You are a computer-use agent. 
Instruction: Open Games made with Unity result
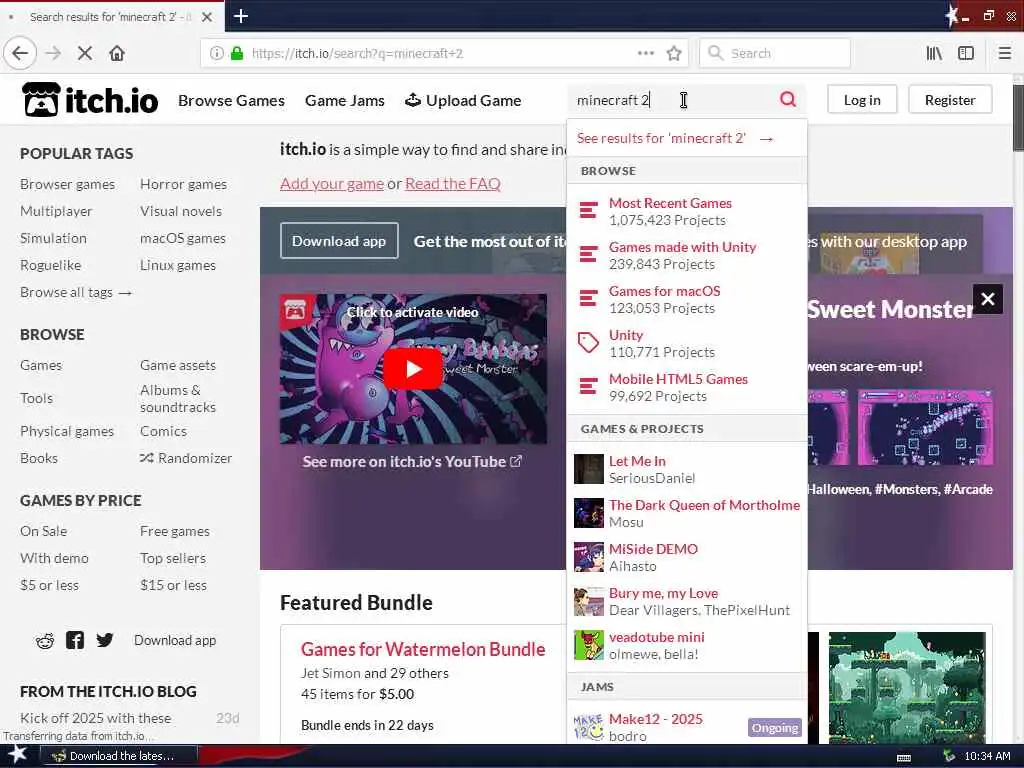click(687, 255)
